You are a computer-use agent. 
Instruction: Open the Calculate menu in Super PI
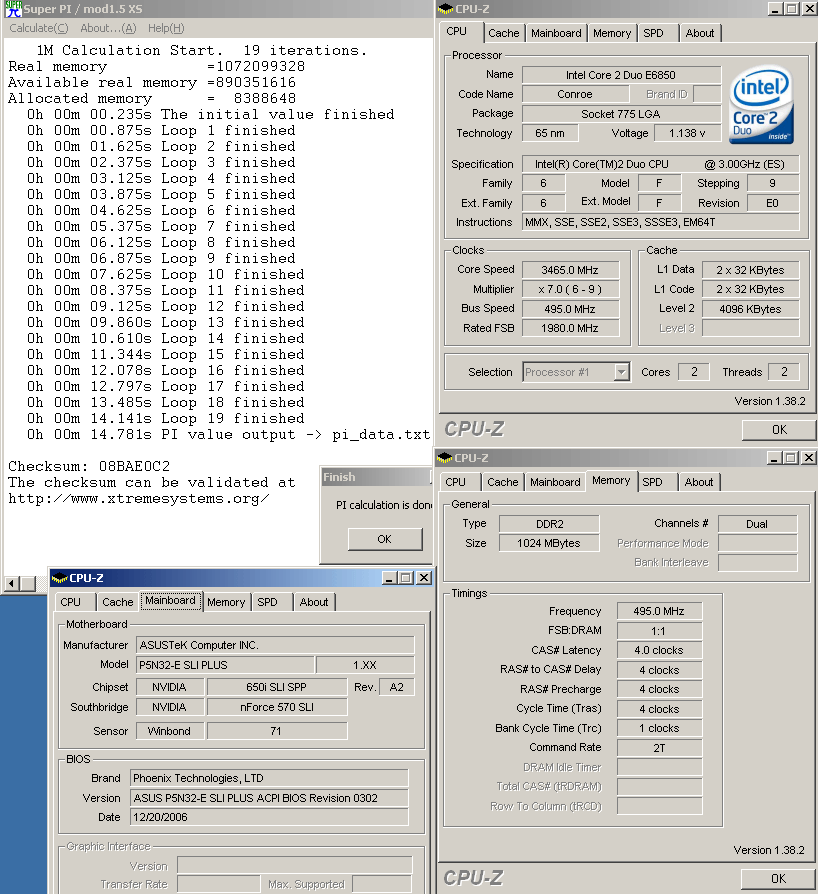point(39,28)
